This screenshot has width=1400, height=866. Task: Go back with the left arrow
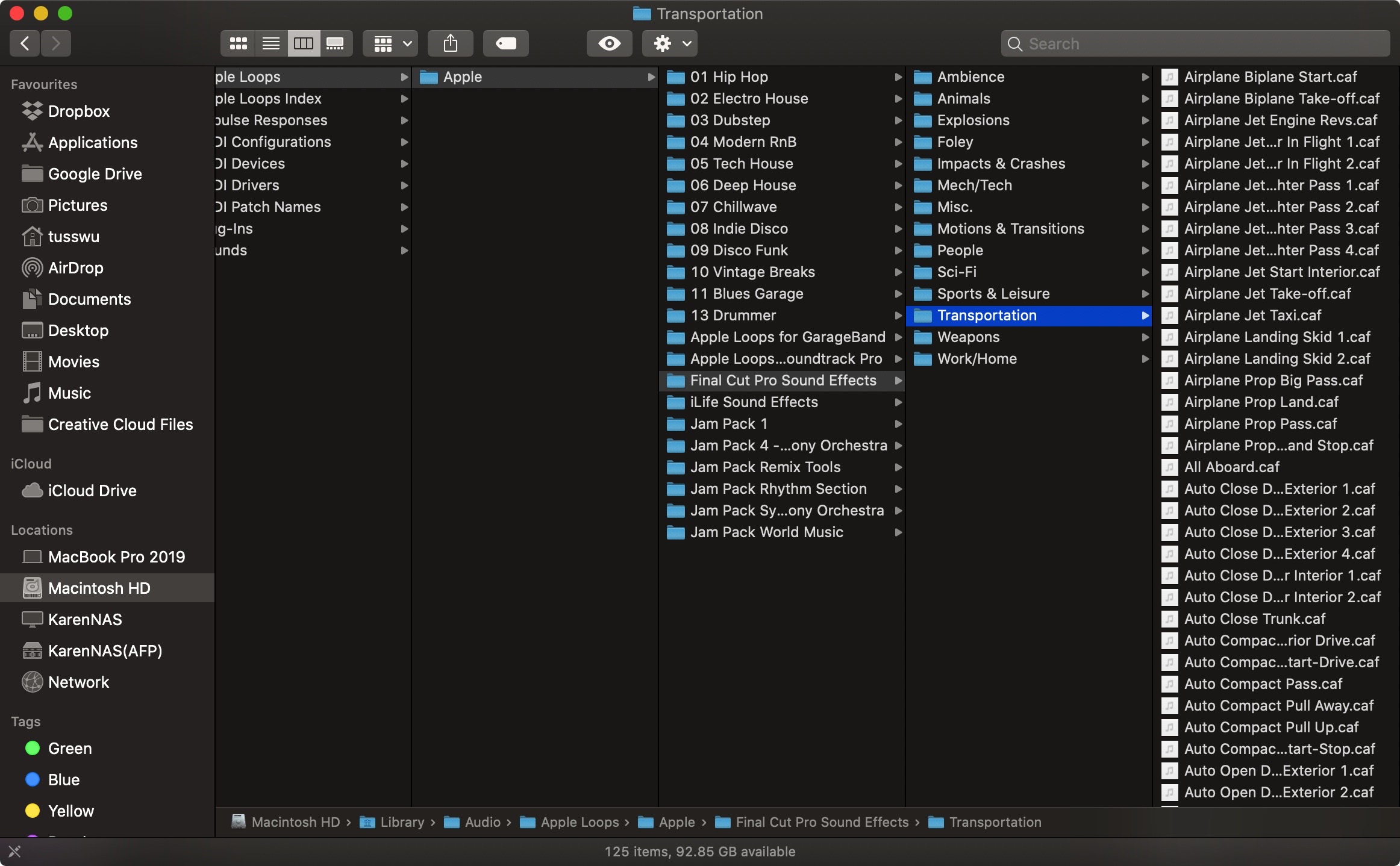coord(25,43)
